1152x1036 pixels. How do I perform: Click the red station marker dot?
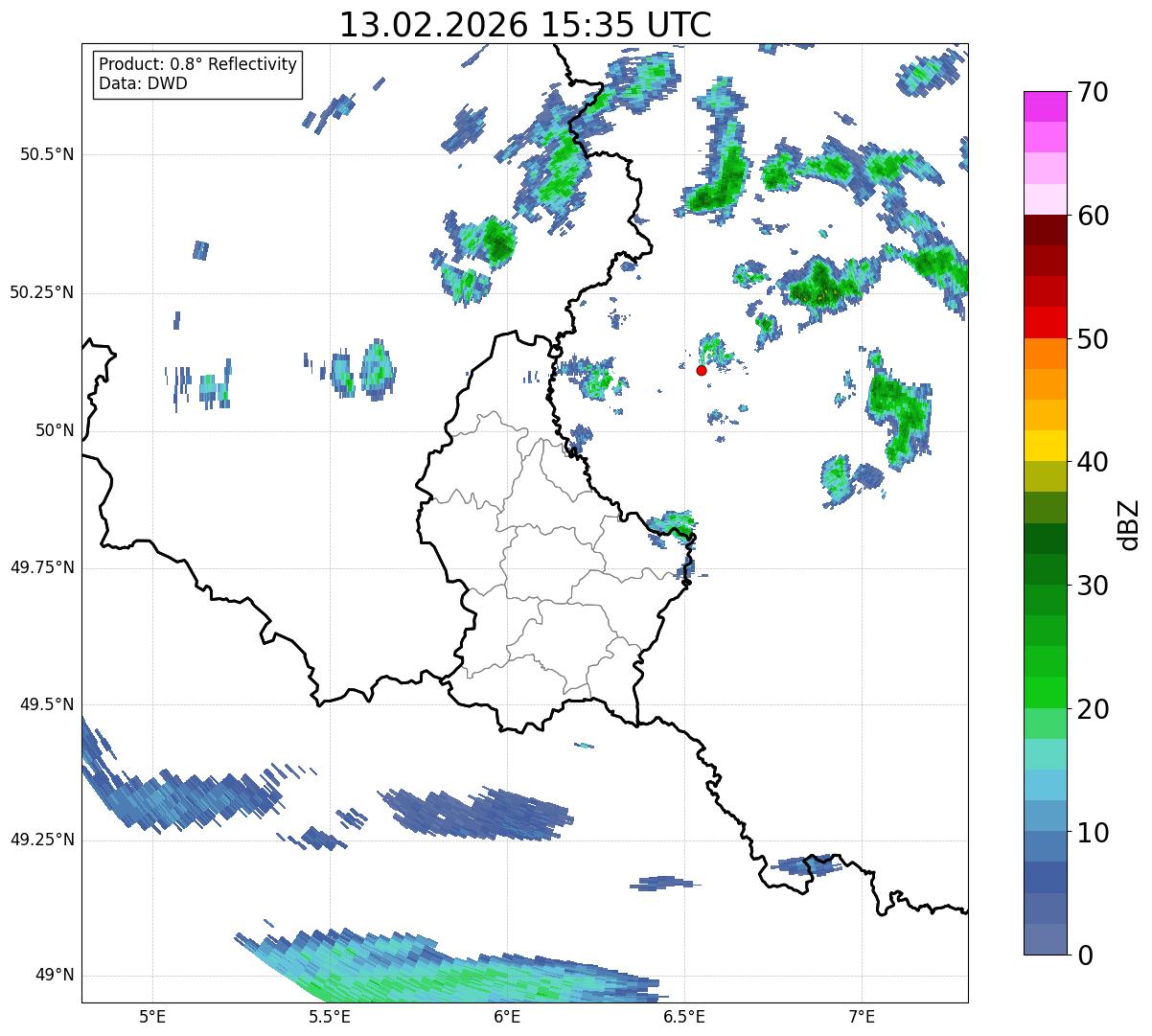pyautogui.click(x=702, y=370)
